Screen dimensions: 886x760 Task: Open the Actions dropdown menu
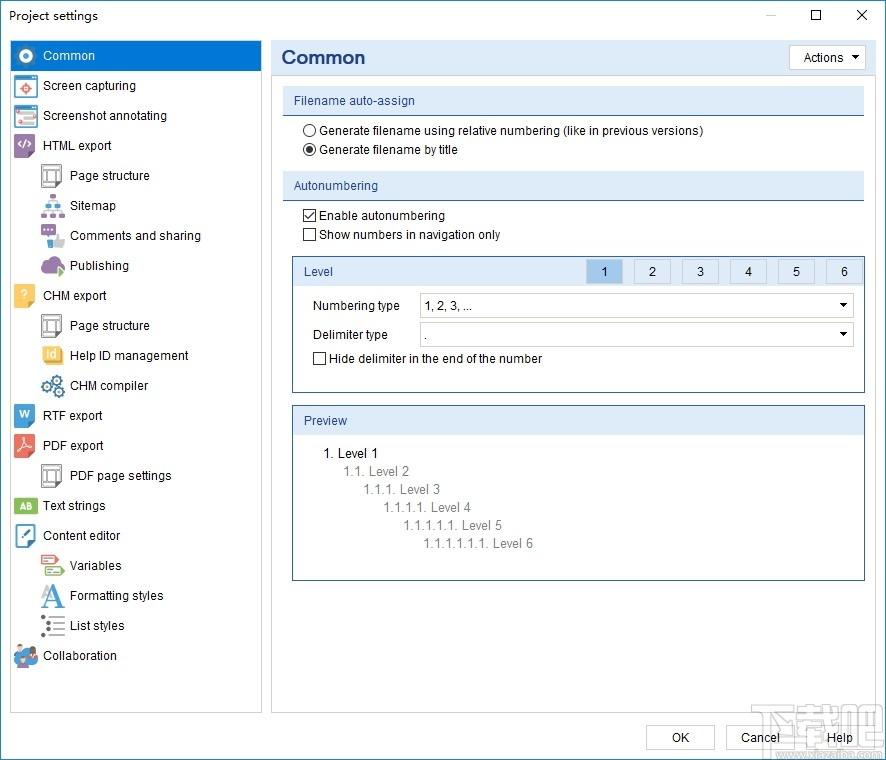827,58
